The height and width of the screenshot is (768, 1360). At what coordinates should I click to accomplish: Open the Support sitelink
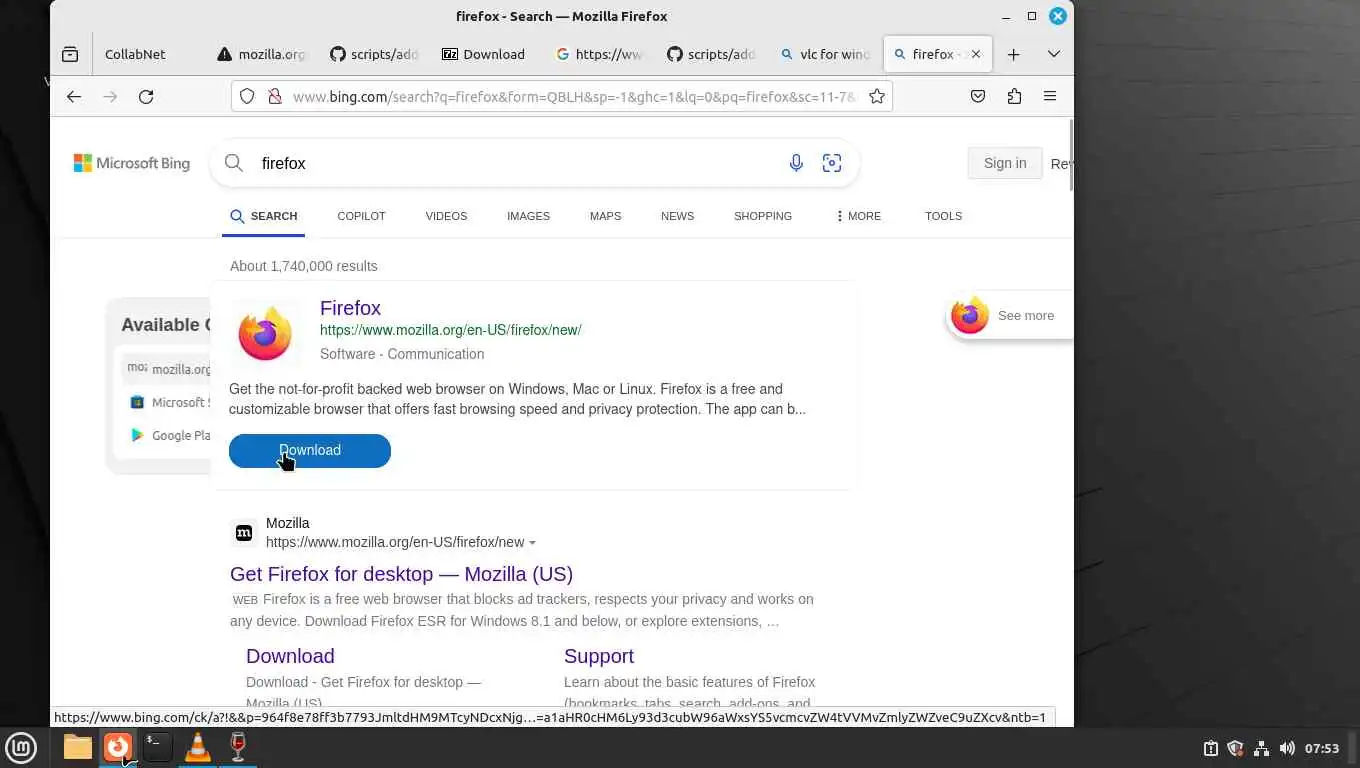(599, 656)
